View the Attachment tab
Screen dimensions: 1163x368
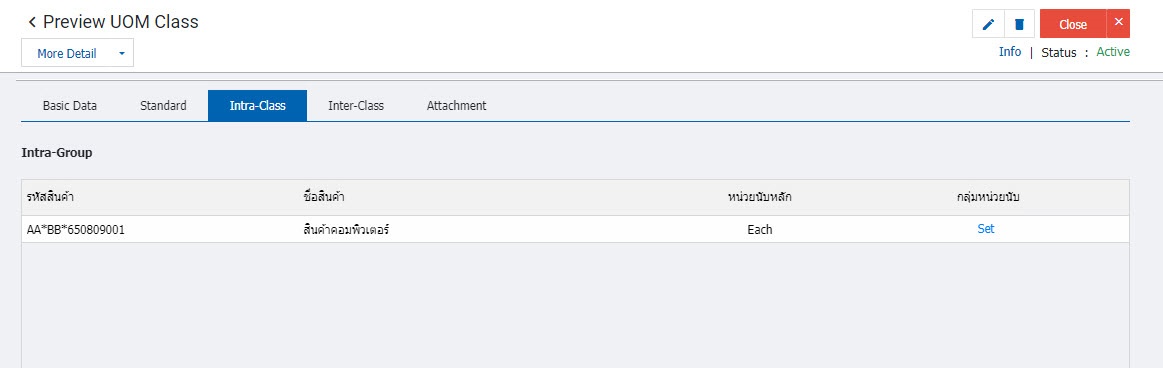pos(456,105)
